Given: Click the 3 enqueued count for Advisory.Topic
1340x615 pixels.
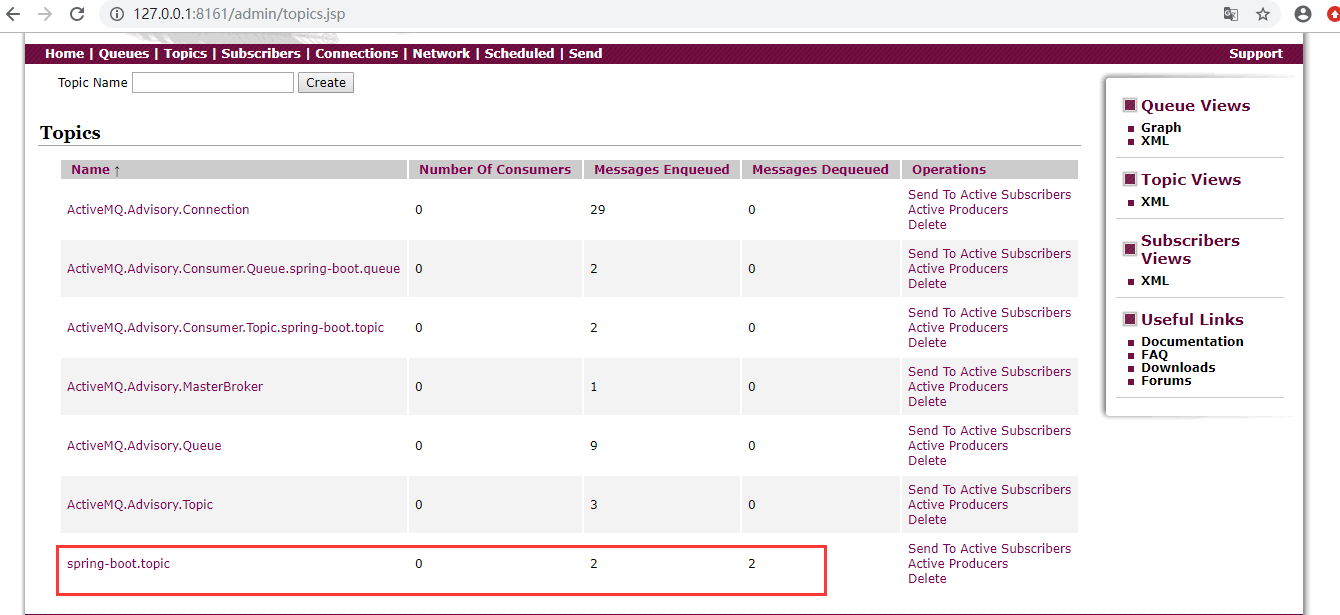Looking at the screenshot, I should click(594, 505).
